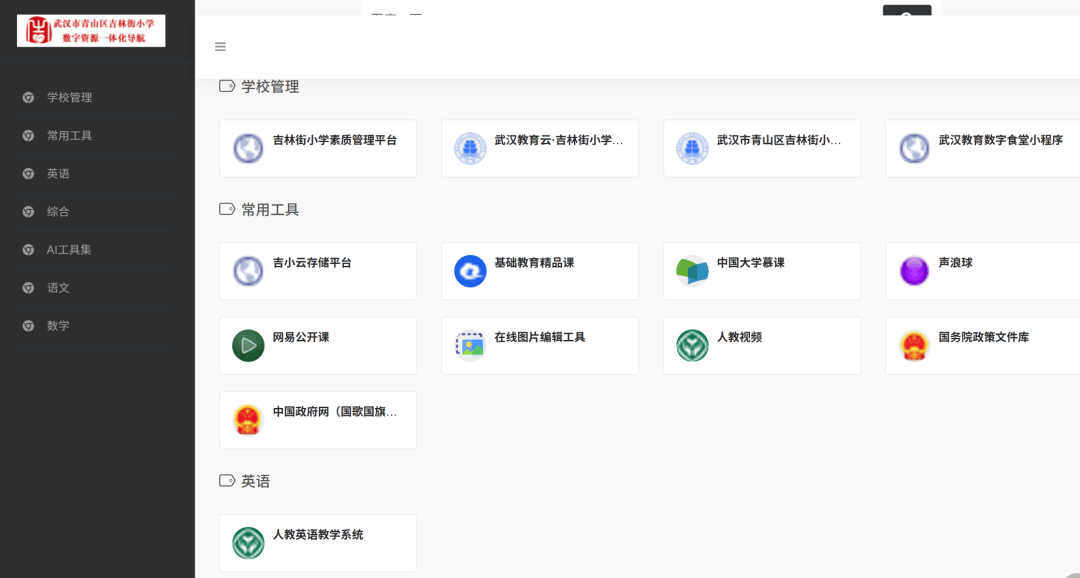The image size is (1080, 578).
Task: Open the 基础教育精品课 link
Action: [534, 263]
